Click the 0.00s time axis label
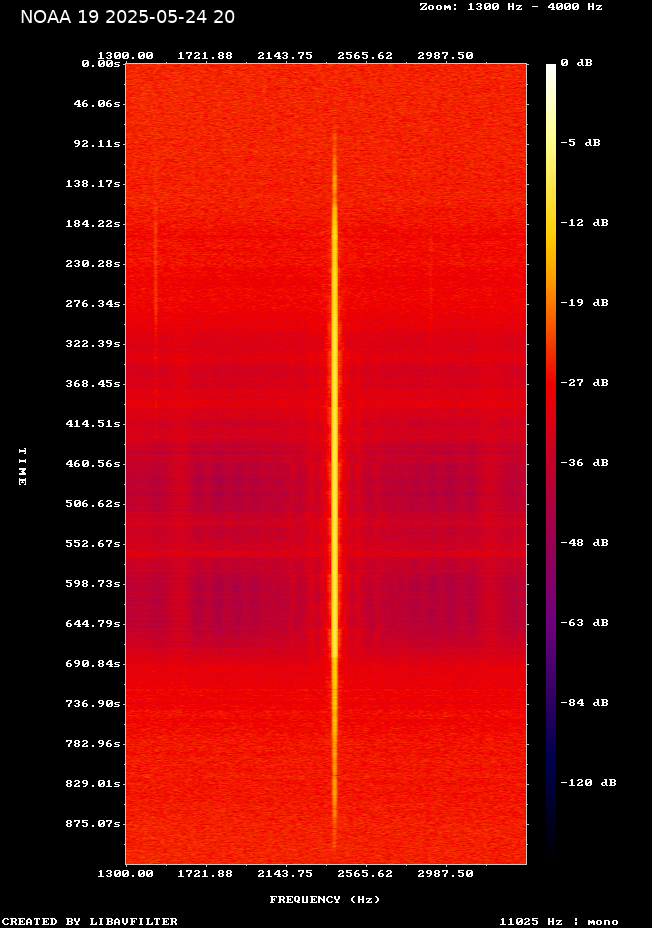The width and height of the screenshot is (652, 928). click(x=101, y=63)
